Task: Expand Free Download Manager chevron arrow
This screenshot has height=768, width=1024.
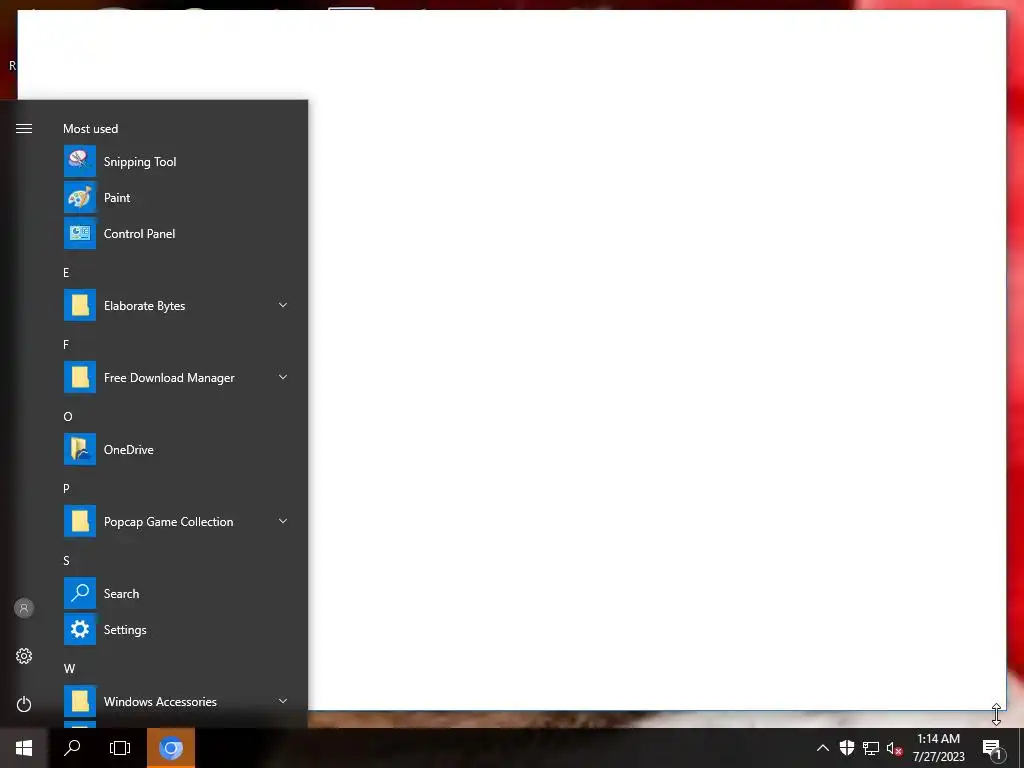Action: [x=283, y=377]
